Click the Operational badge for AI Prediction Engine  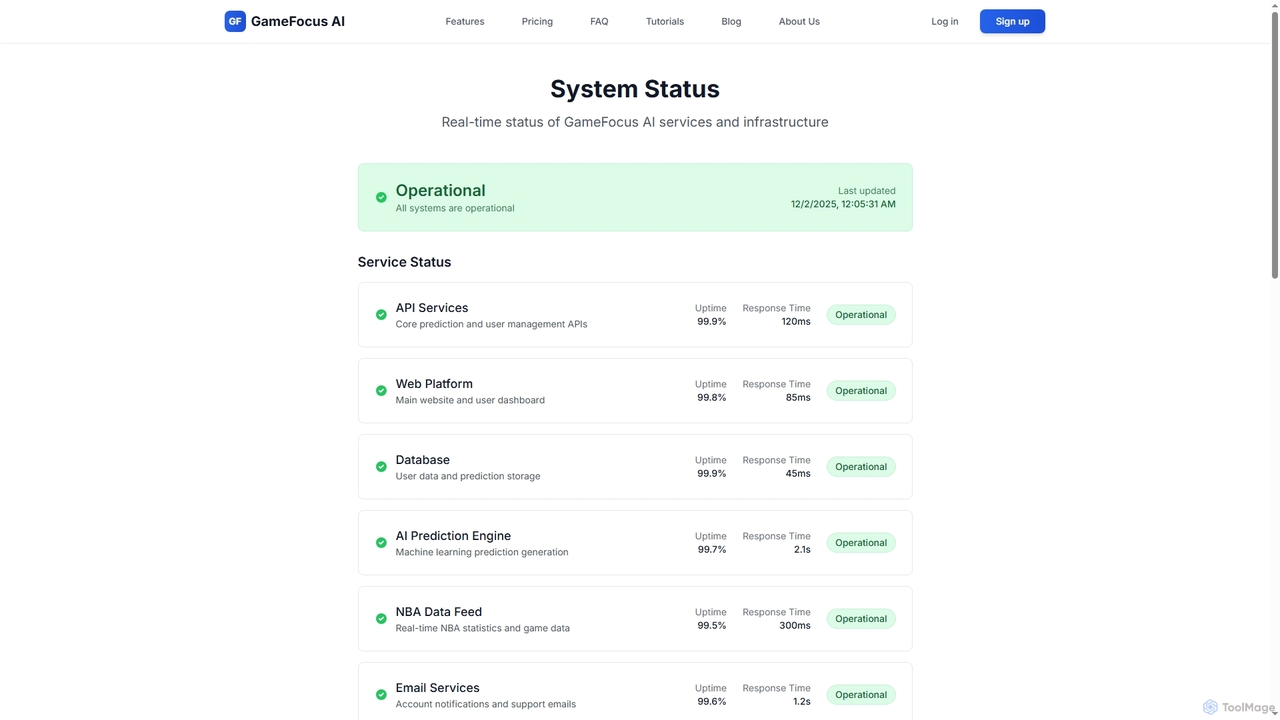(x=861, y=543)
